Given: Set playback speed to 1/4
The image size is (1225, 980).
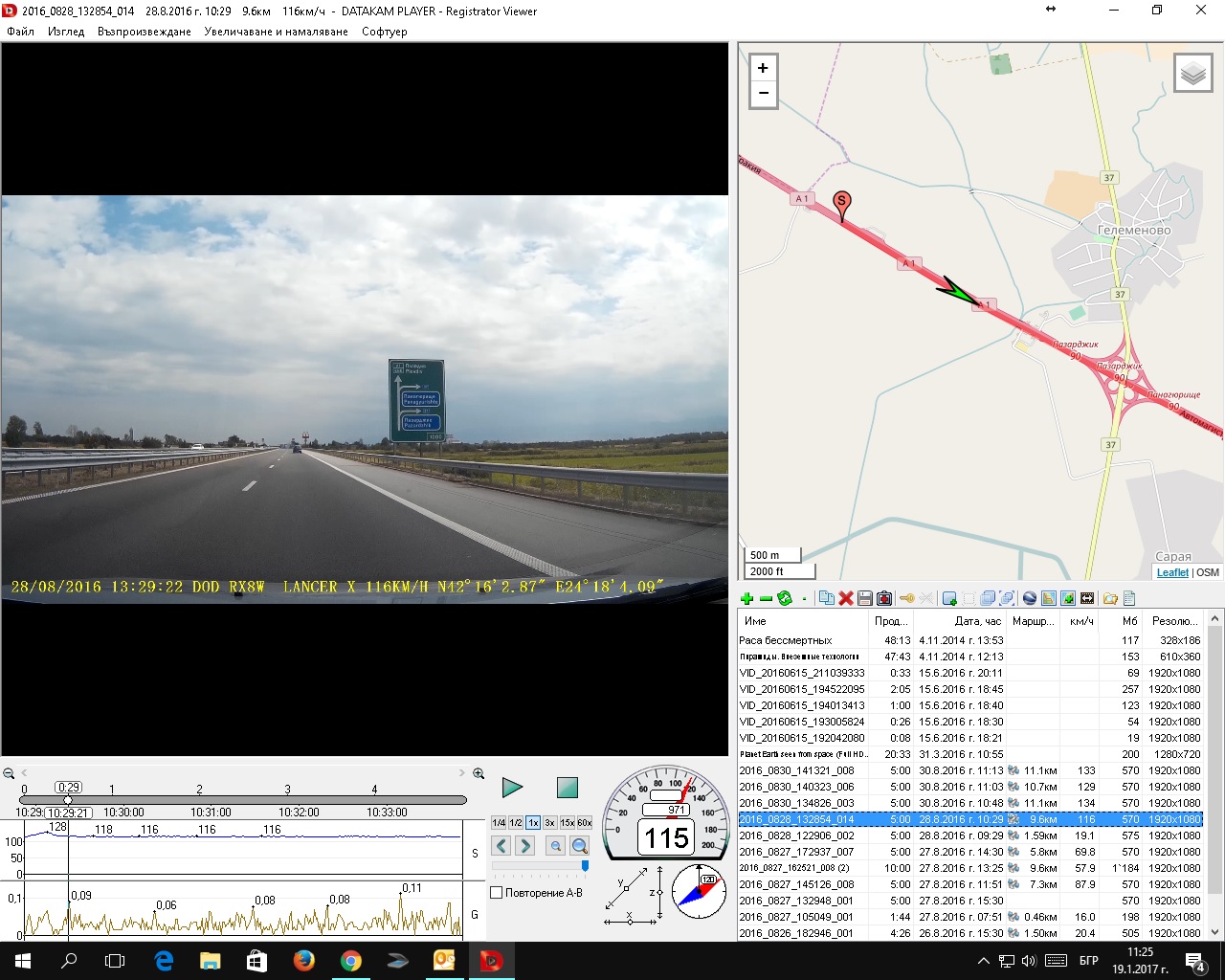Looking at the screenshot, I should click(x=499, y=823).
